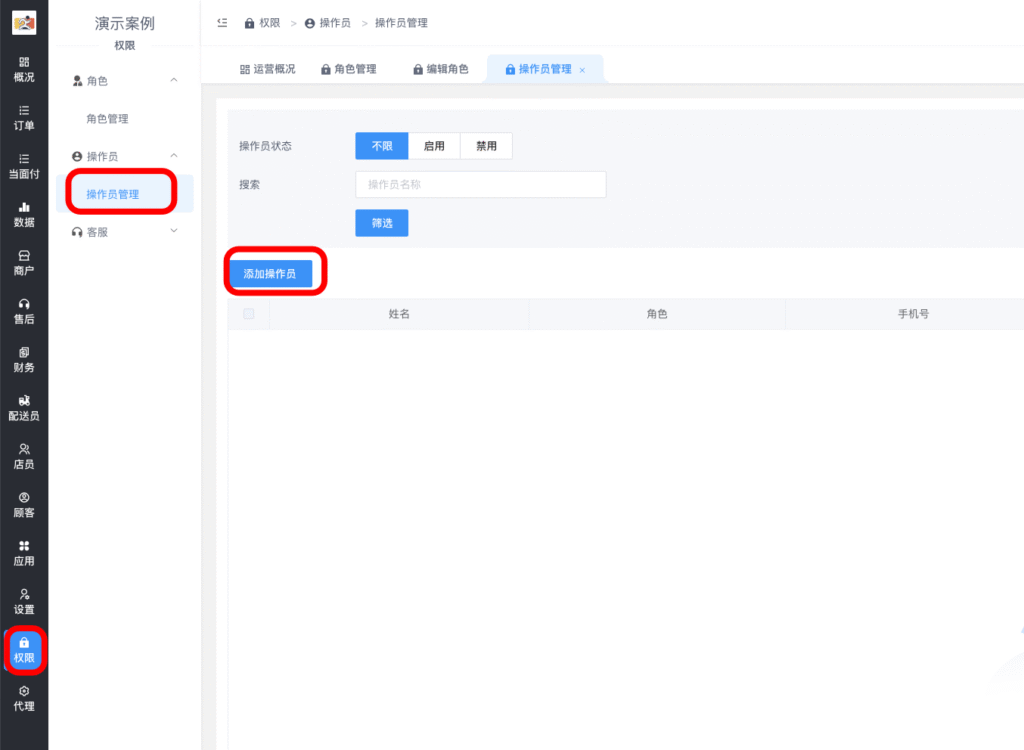Select the 启用 operator status option
This screenshot has width=1024, height=750.
[434, 145]
